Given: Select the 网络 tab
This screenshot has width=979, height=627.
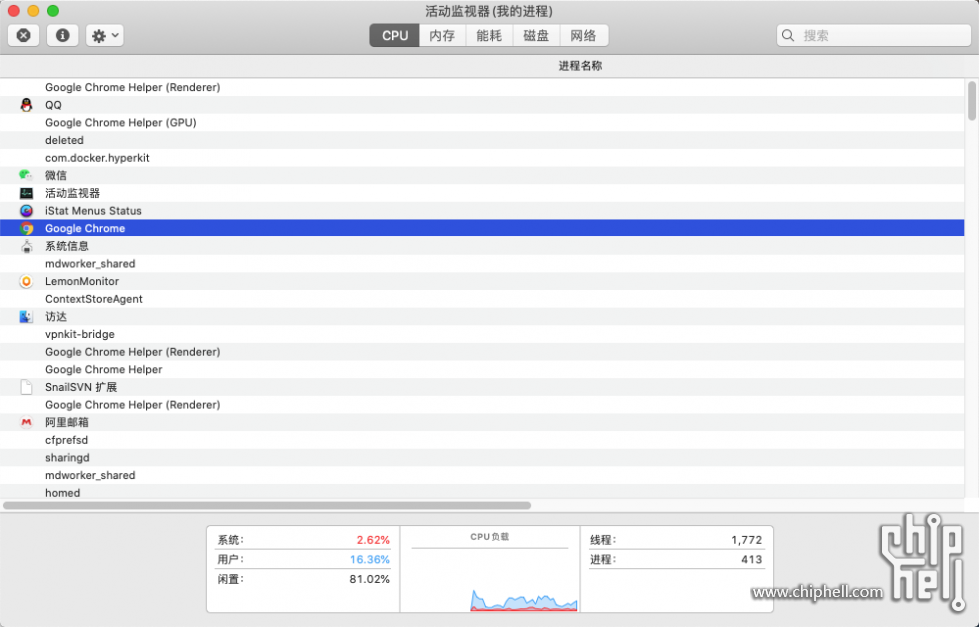Looking at the screenshot, I should coord(583,36).
